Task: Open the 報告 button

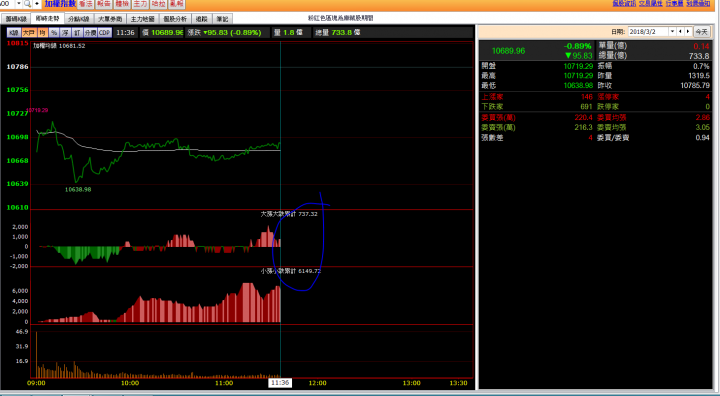Action: [x=104, y=4]
